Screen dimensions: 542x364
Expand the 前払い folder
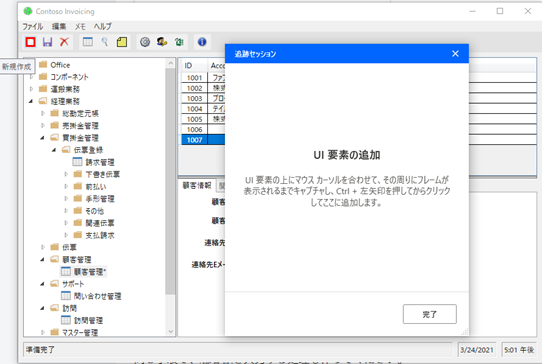point(66,187)
